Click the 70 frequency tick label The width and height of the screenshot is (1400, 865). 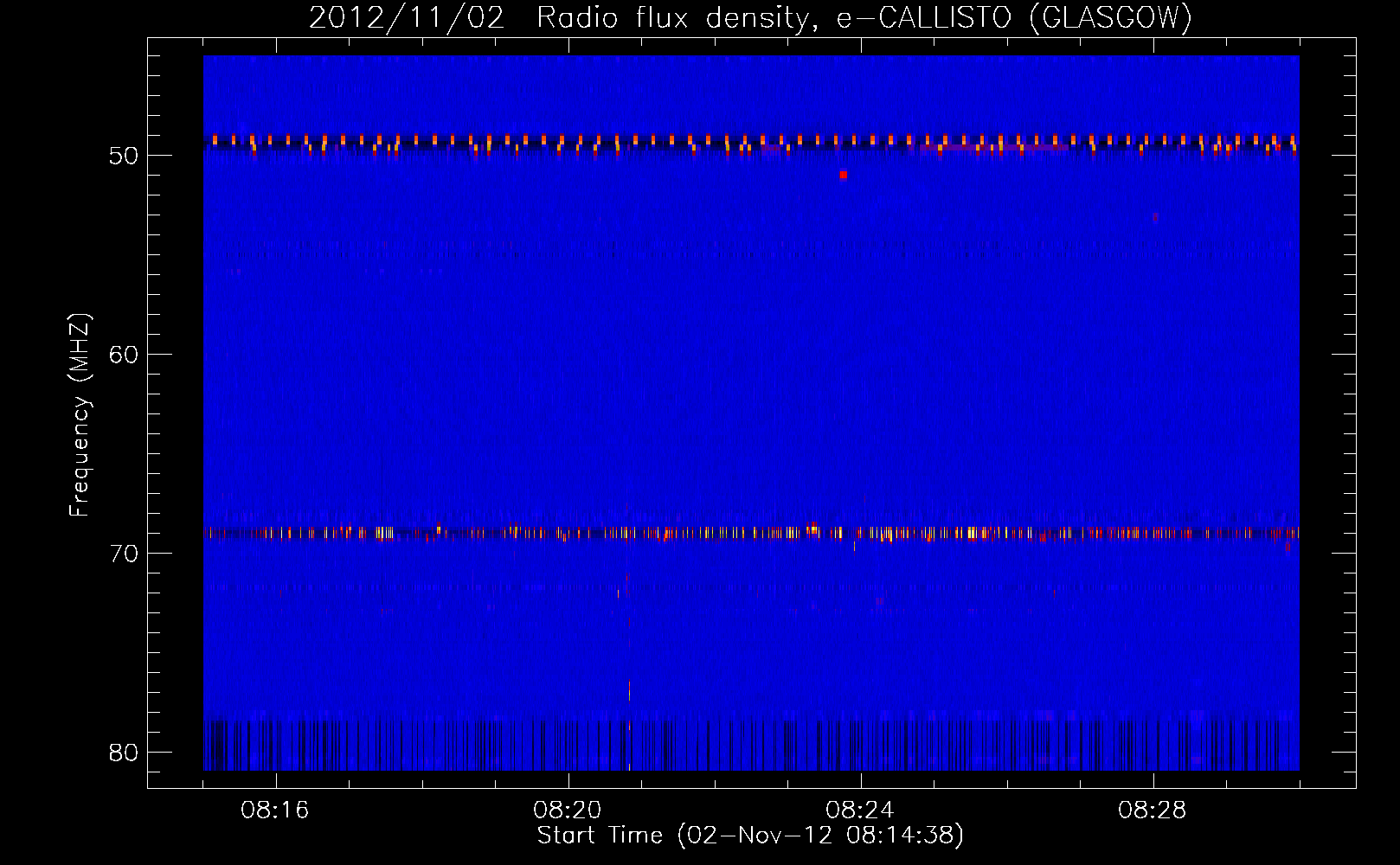(124, 554)
